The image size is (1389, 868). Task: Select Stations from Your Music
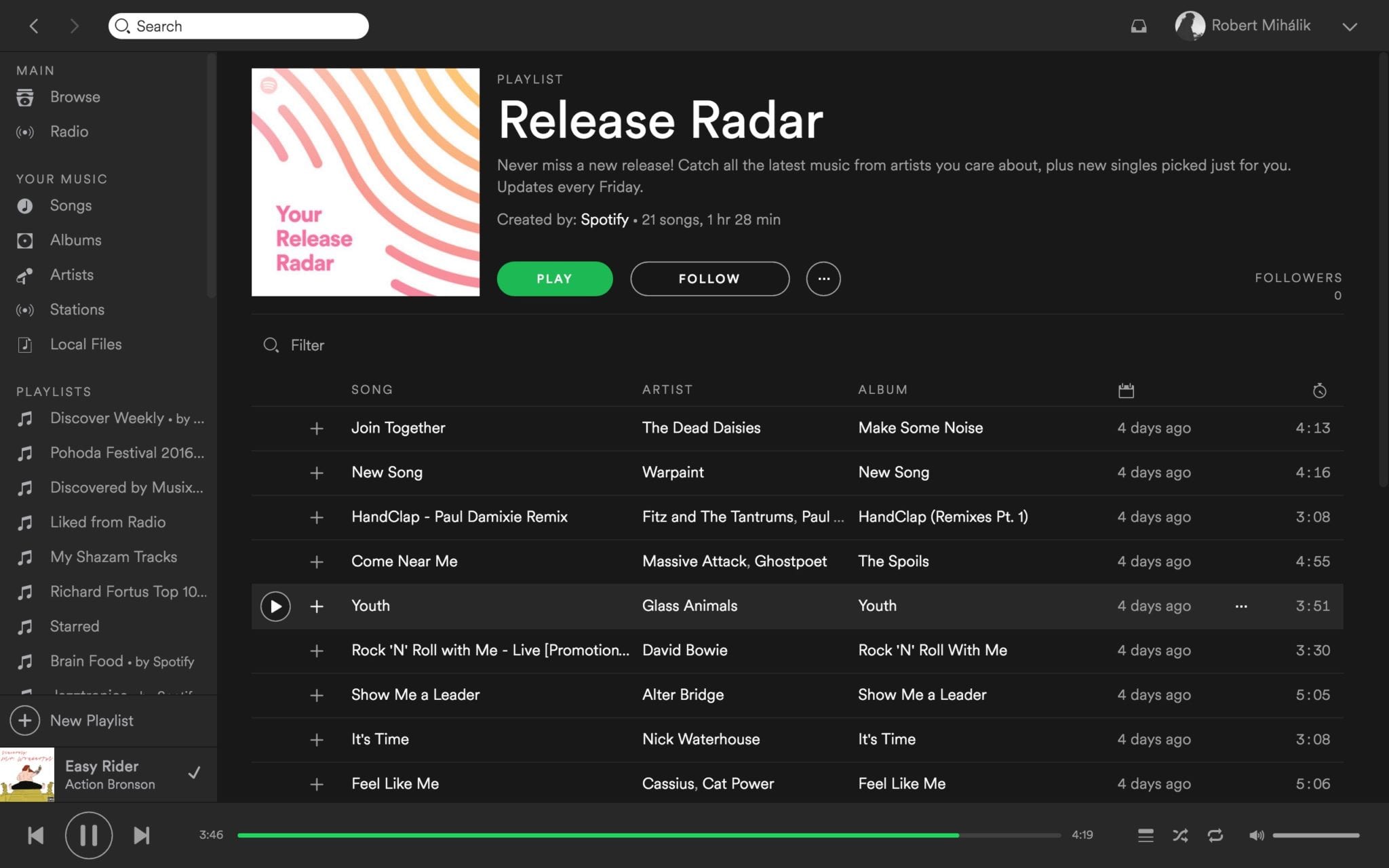(77, 309)
